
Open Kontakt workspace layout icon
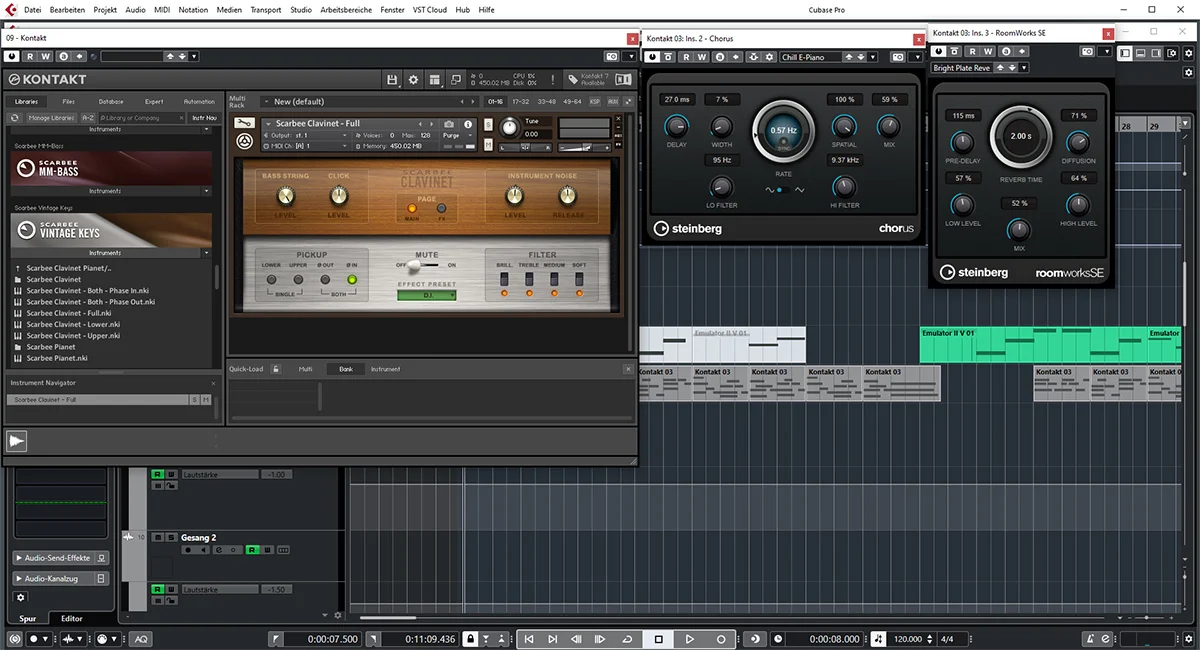click(x=435, y=79)
